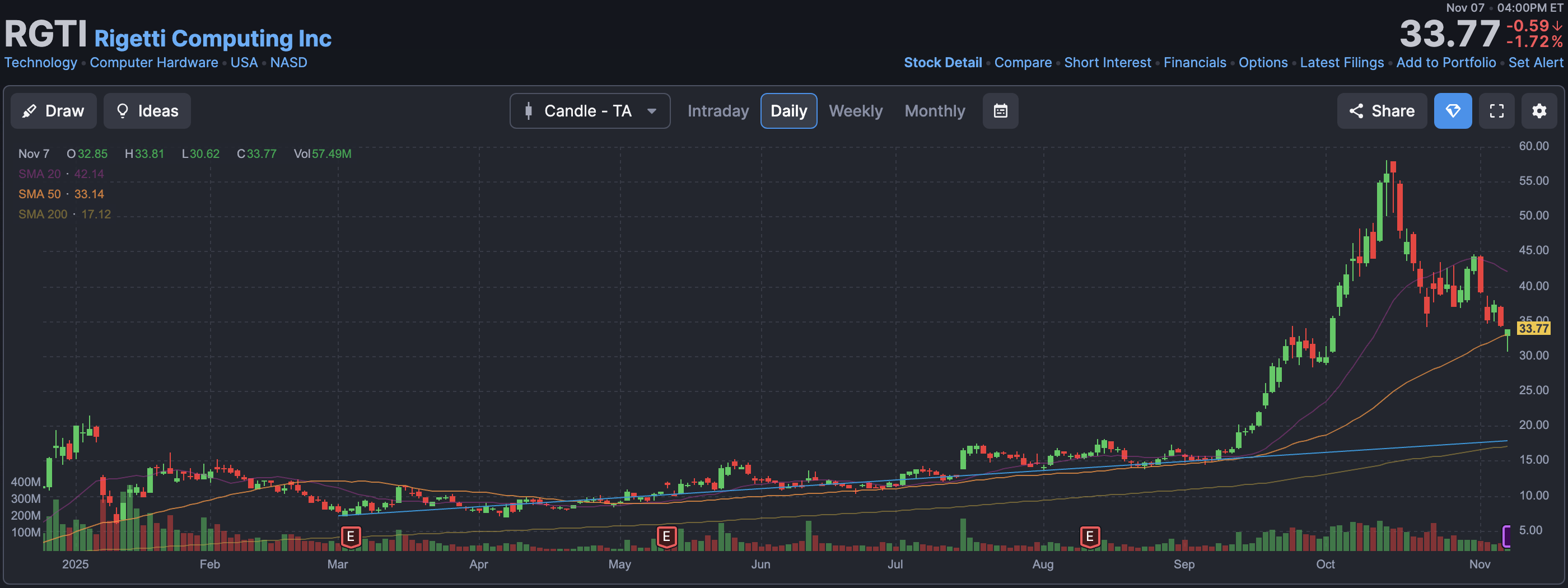
Task: Open Options link
Action: [1262, 63]
